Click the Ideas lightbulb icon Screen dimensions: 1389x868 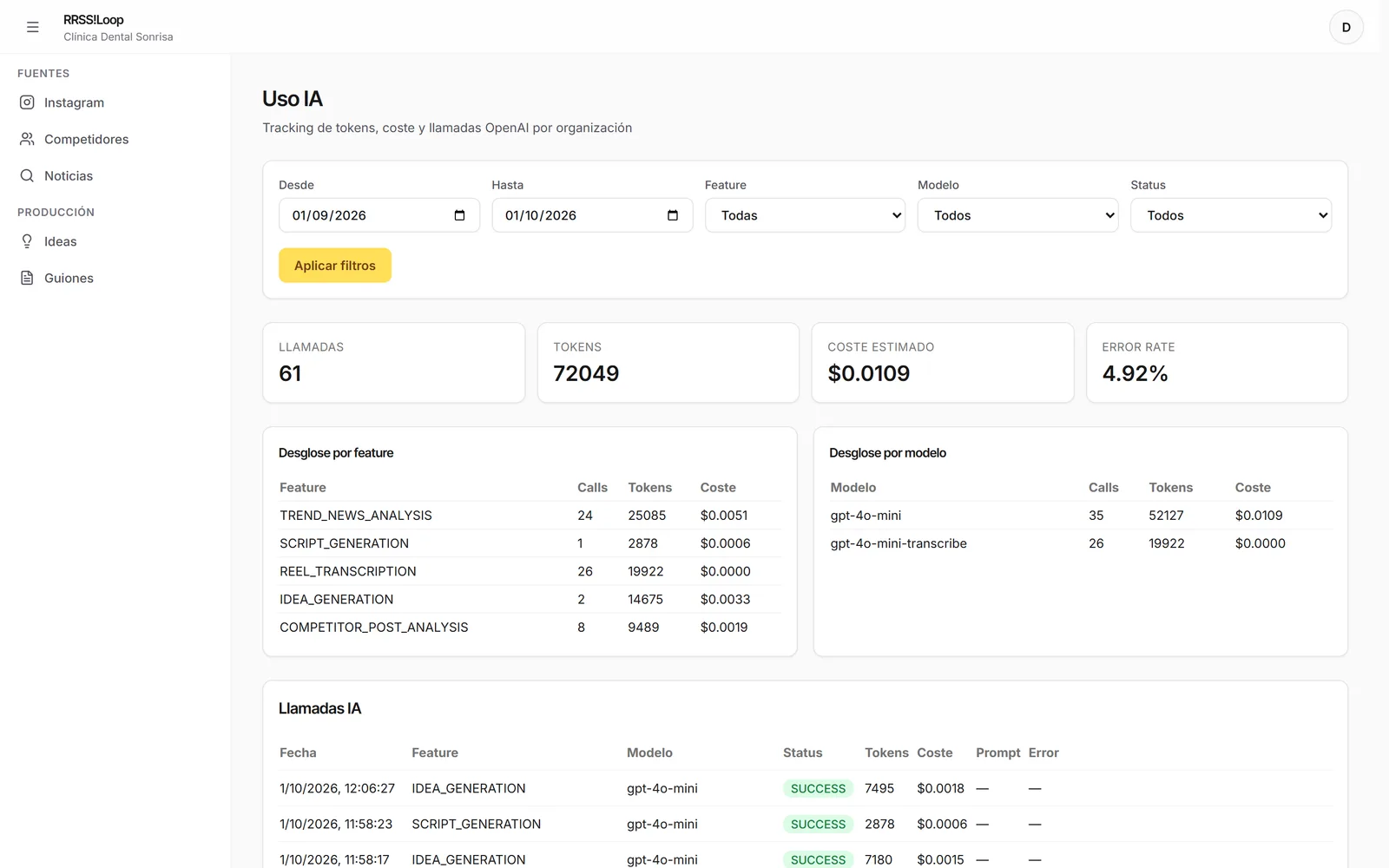(x=27, y=241)
